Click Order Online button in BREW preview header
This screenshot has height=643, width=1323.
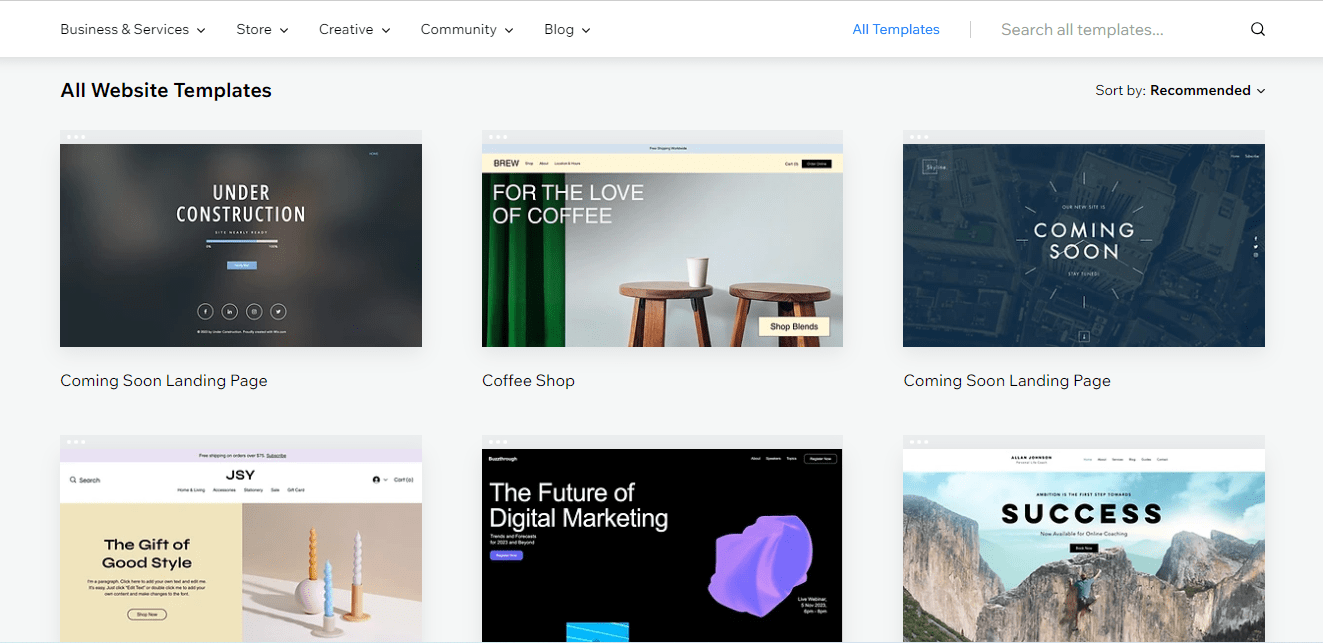pos(817,162)
